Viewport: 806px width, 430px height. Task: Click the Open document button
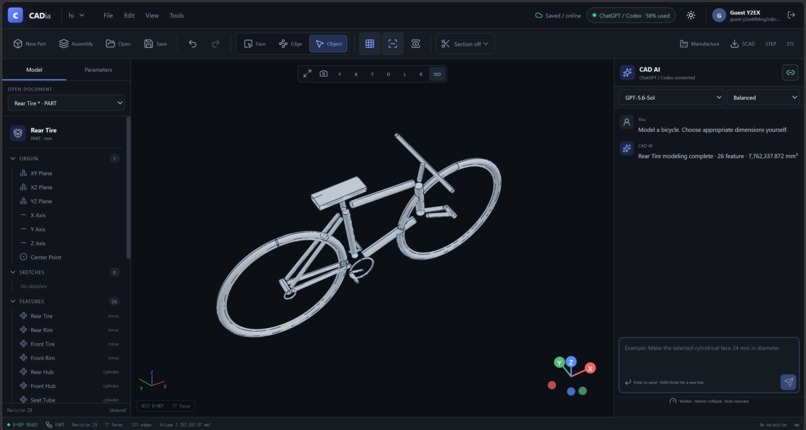[118, 44]
